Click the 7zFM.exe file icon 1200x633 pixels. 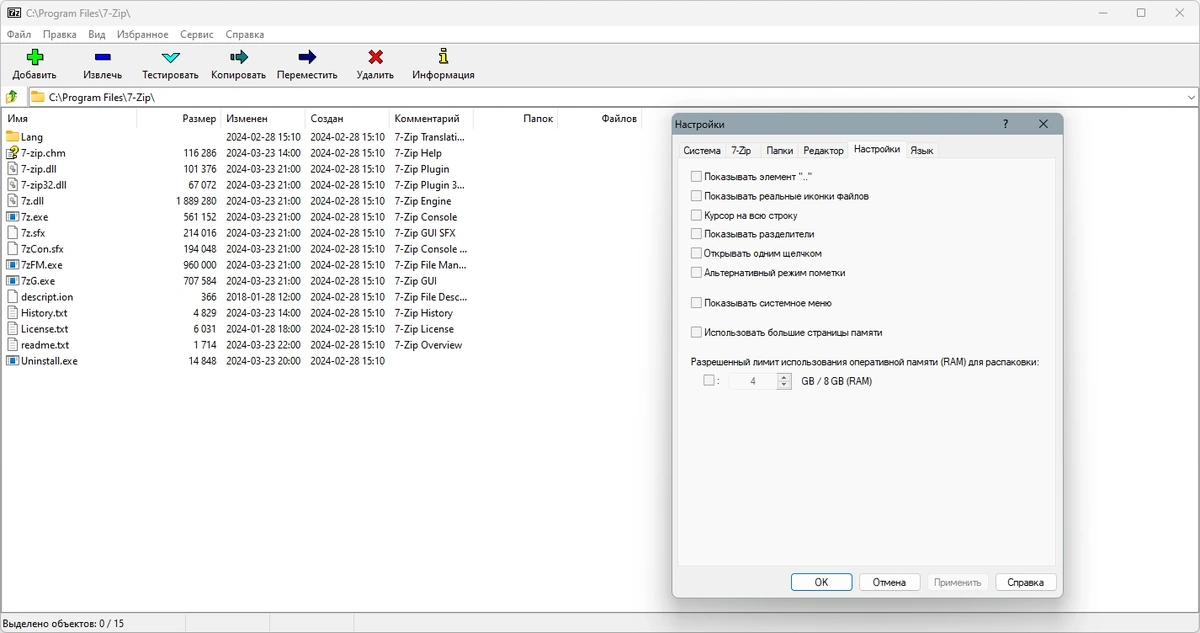(13, 265)
